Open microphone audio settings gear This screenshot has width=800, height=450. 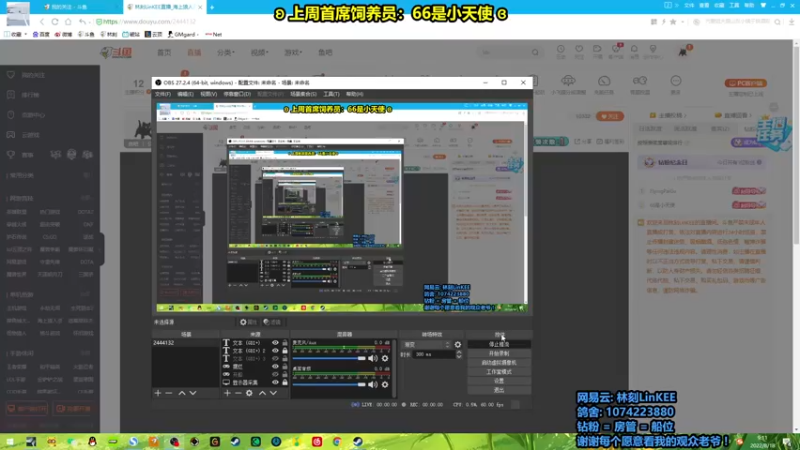(385, 358)
